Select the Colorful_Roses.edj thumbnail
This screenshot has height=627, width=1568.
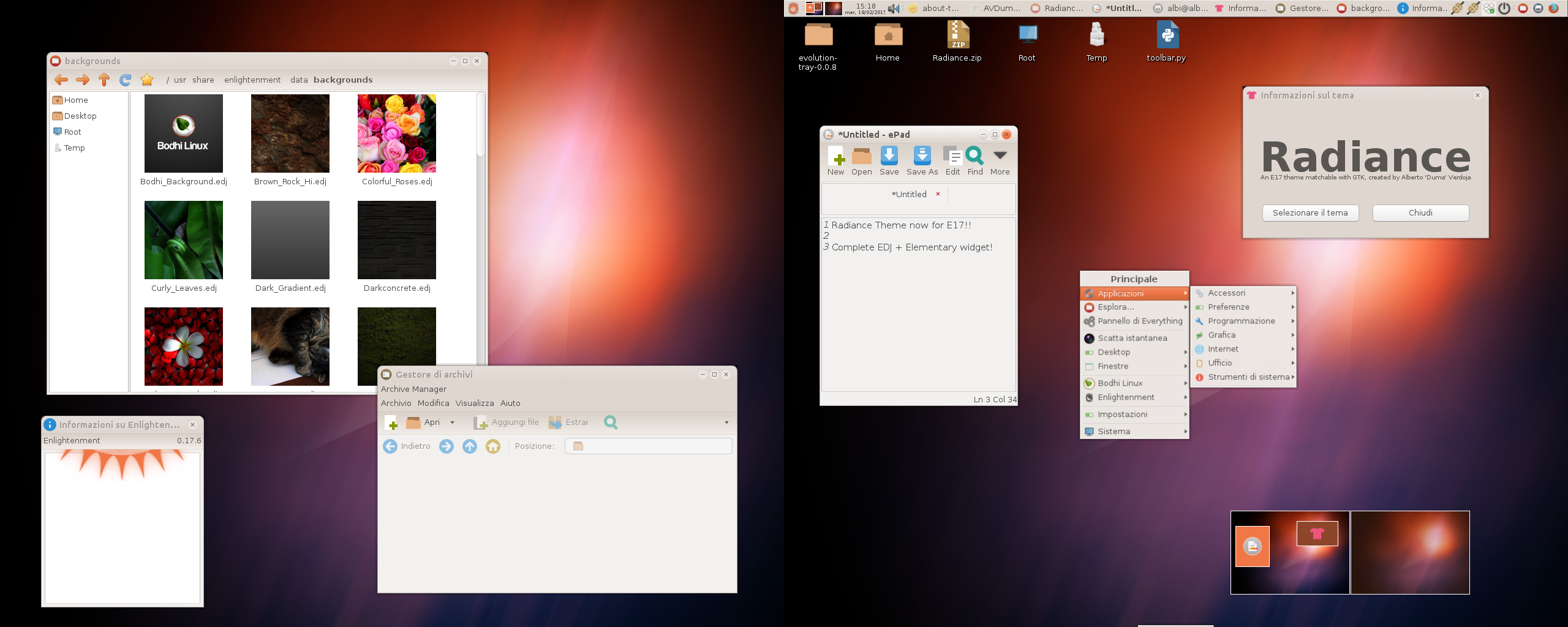tap(397, 133)
